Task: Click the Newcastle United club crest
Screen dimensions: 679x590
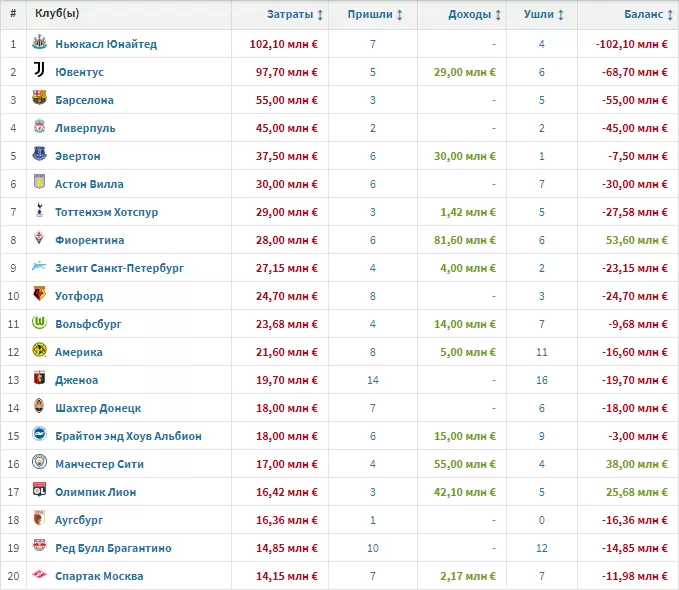Action: 39,42
